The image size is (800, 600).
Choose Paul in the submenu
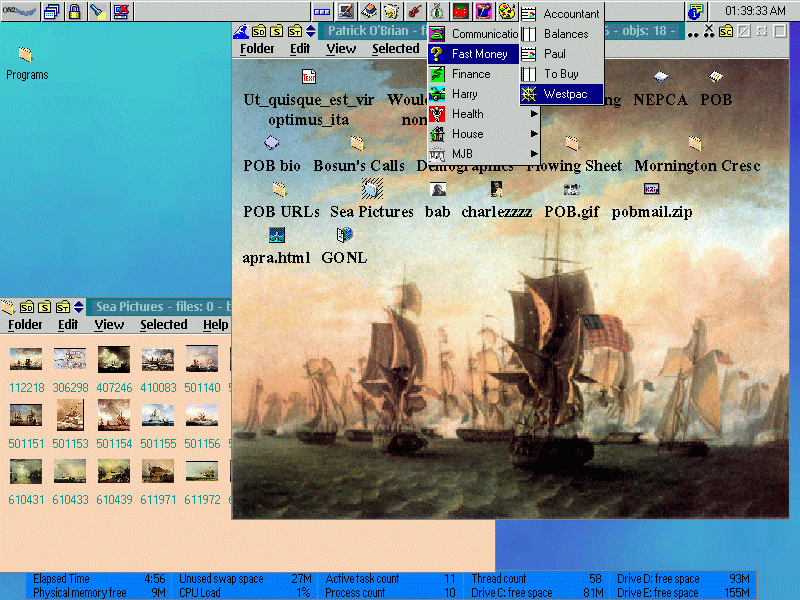(562, 54)
